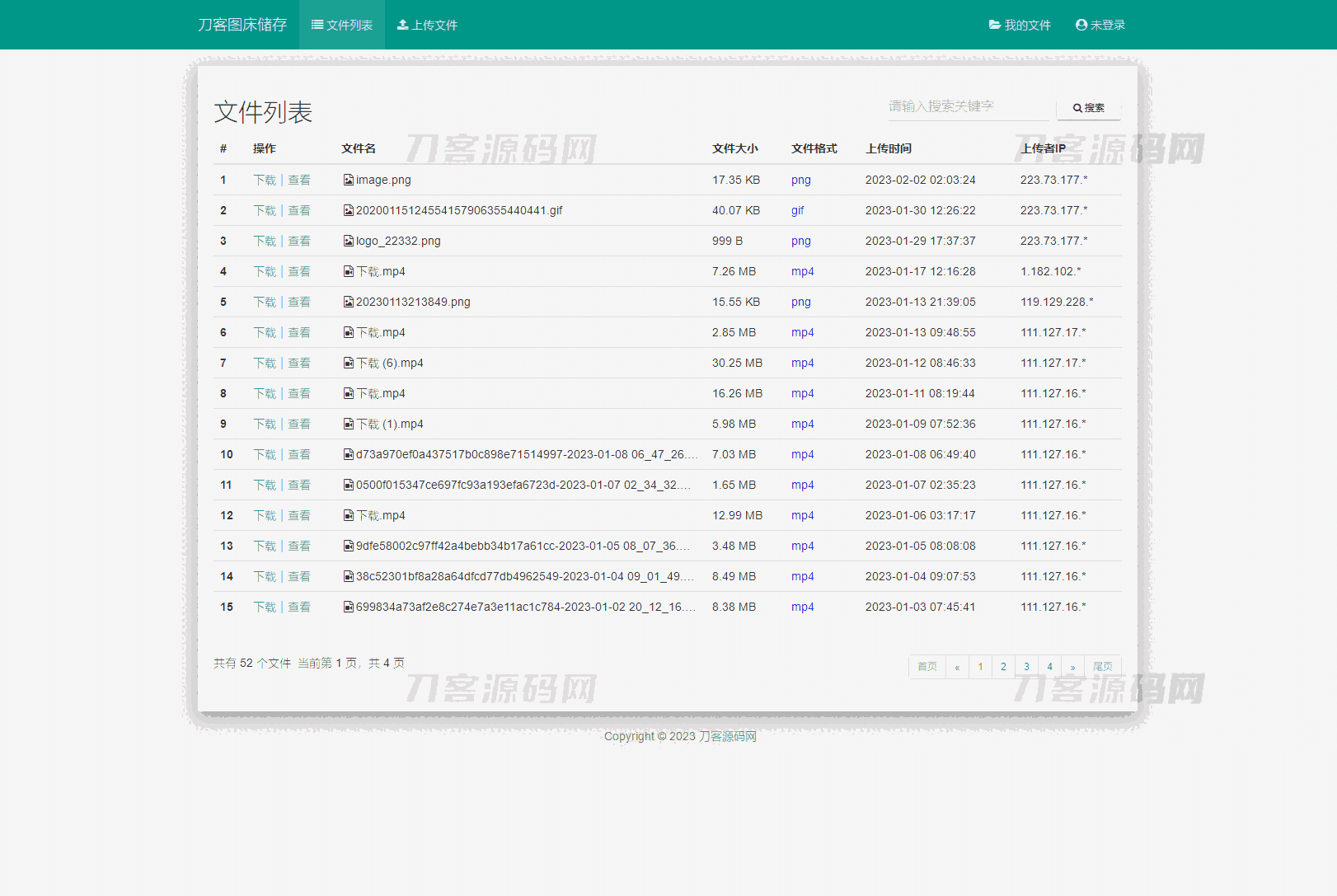Click the next page » arrow
Screen dimensions: 1337x896
[x=1072, y=667]
